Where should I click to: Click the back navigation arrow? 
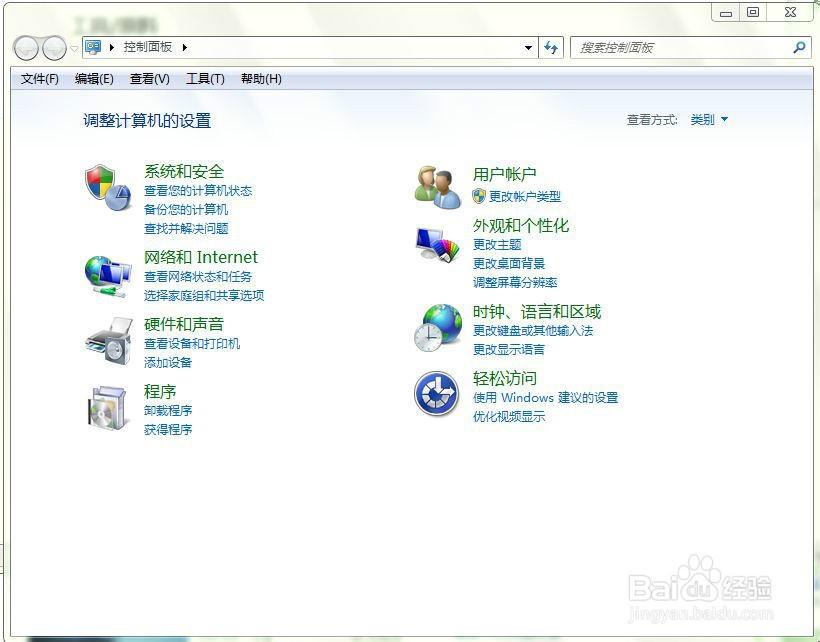click(x=25, y=47)
